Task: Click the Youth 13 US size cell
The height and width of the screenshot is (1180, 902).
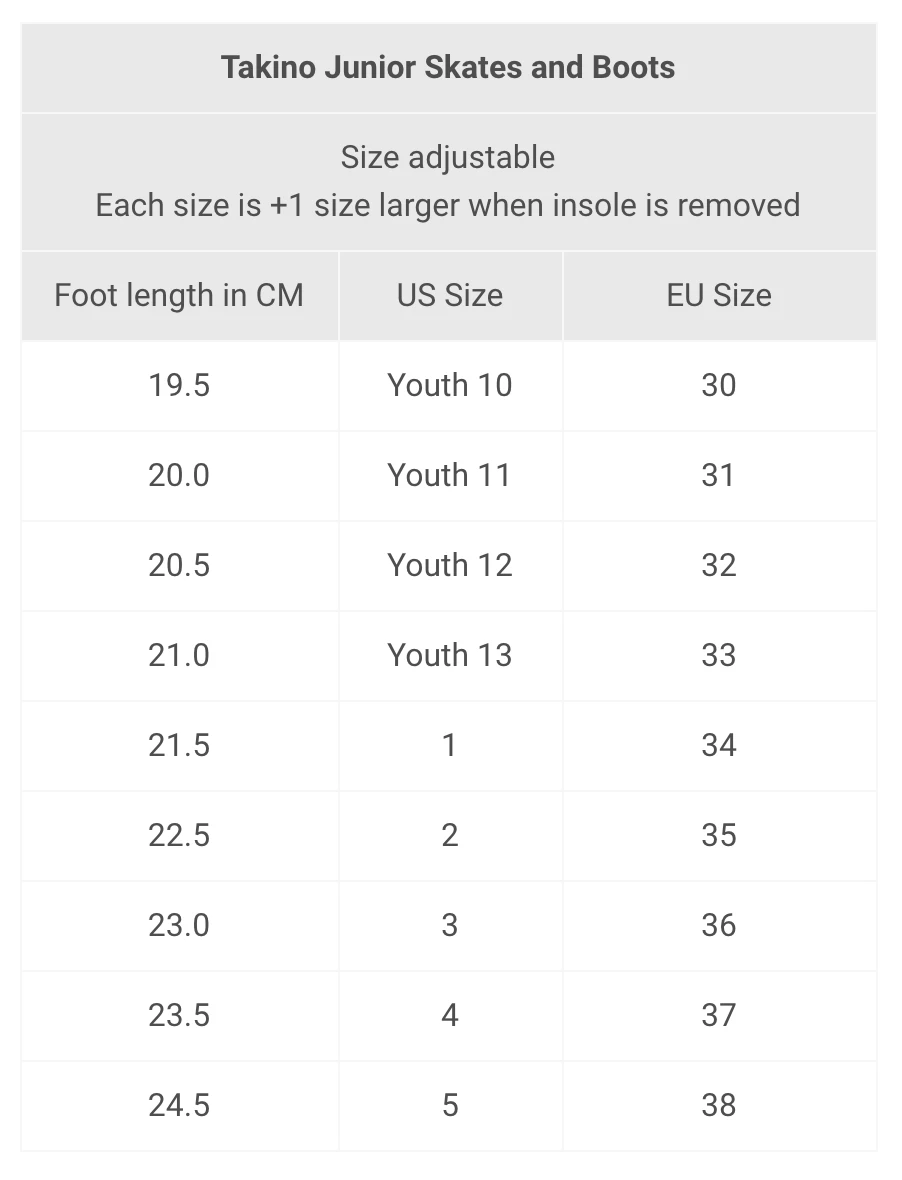Action: (x=450, y=655)
